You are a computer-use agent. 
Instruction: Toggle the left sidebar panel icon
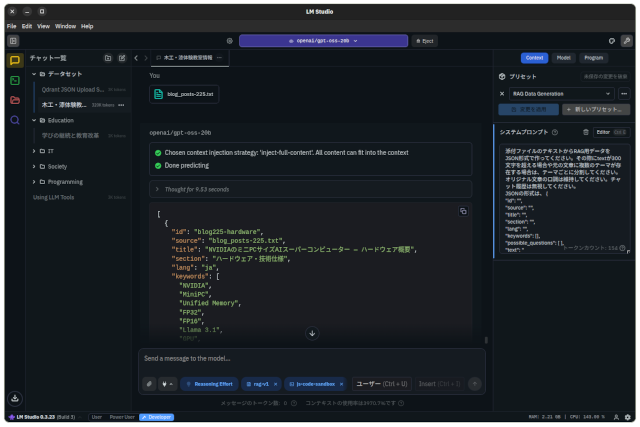[13, 41]
